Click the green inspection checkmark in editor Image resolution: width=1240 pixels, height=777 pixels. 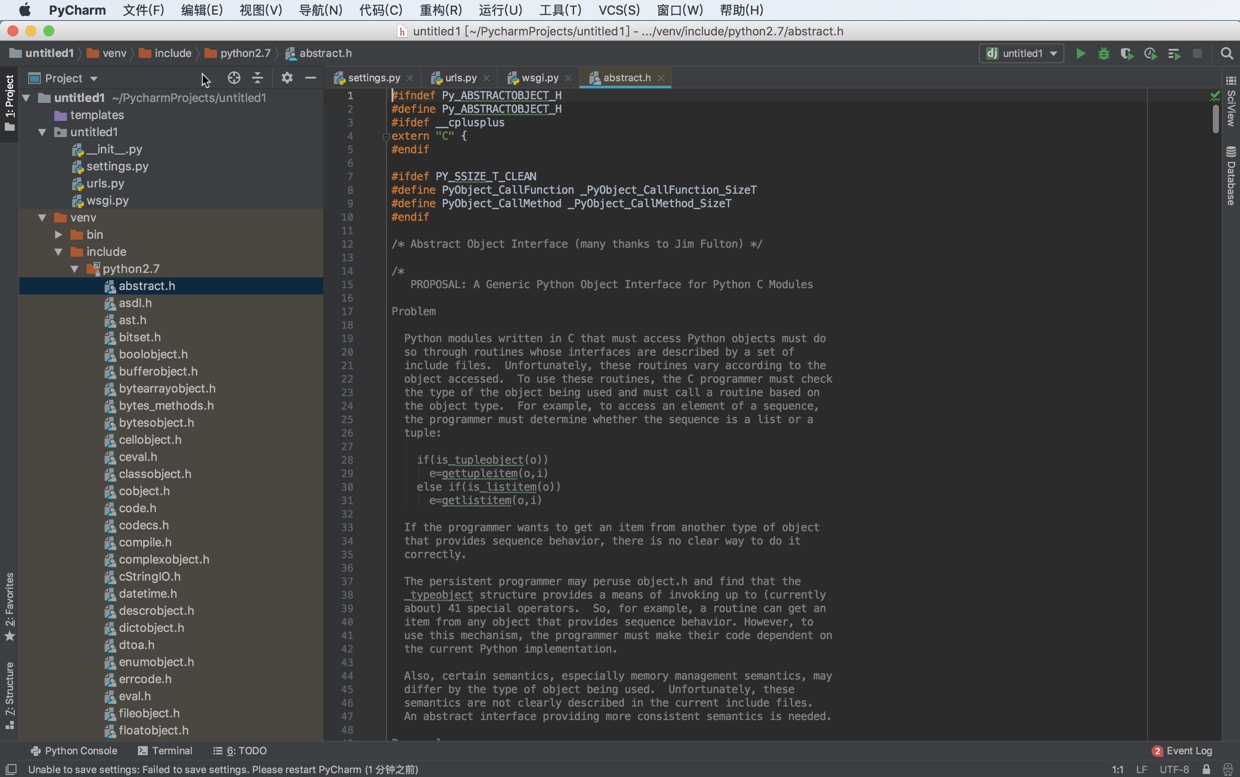coord(1215,96)
